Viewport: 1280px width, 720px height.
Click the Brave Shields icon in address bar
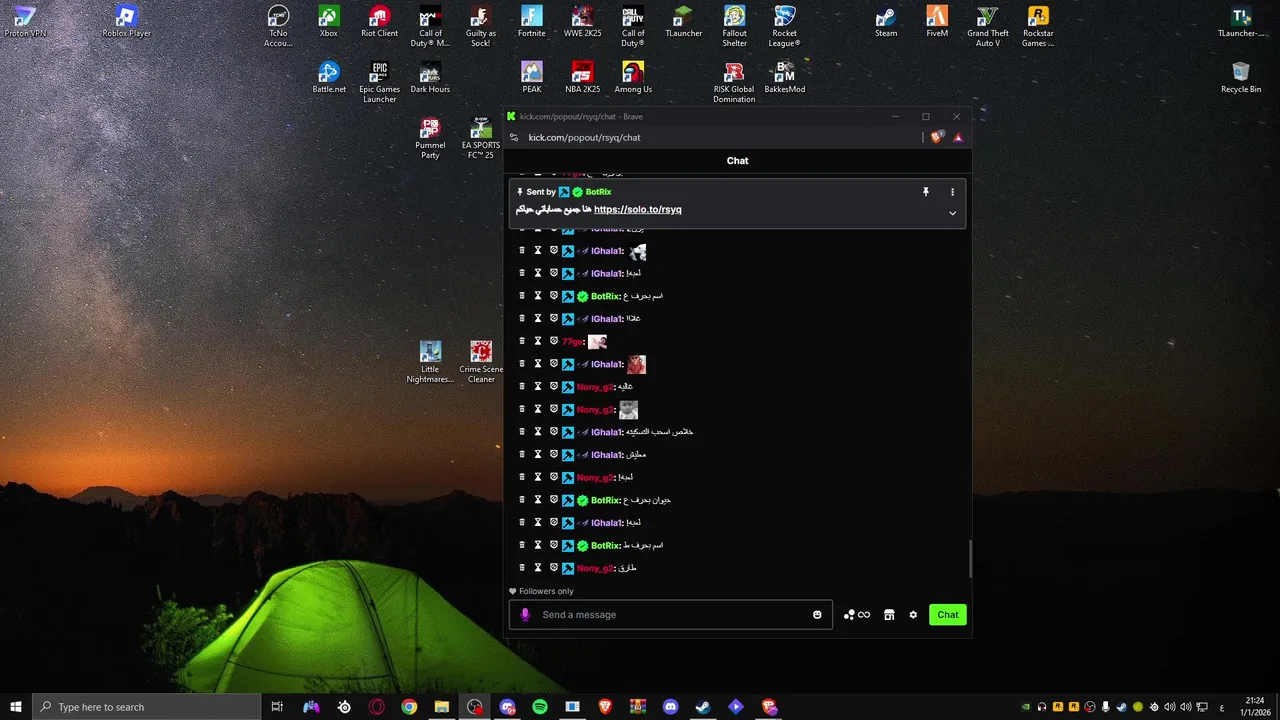(x=937, y=137)
